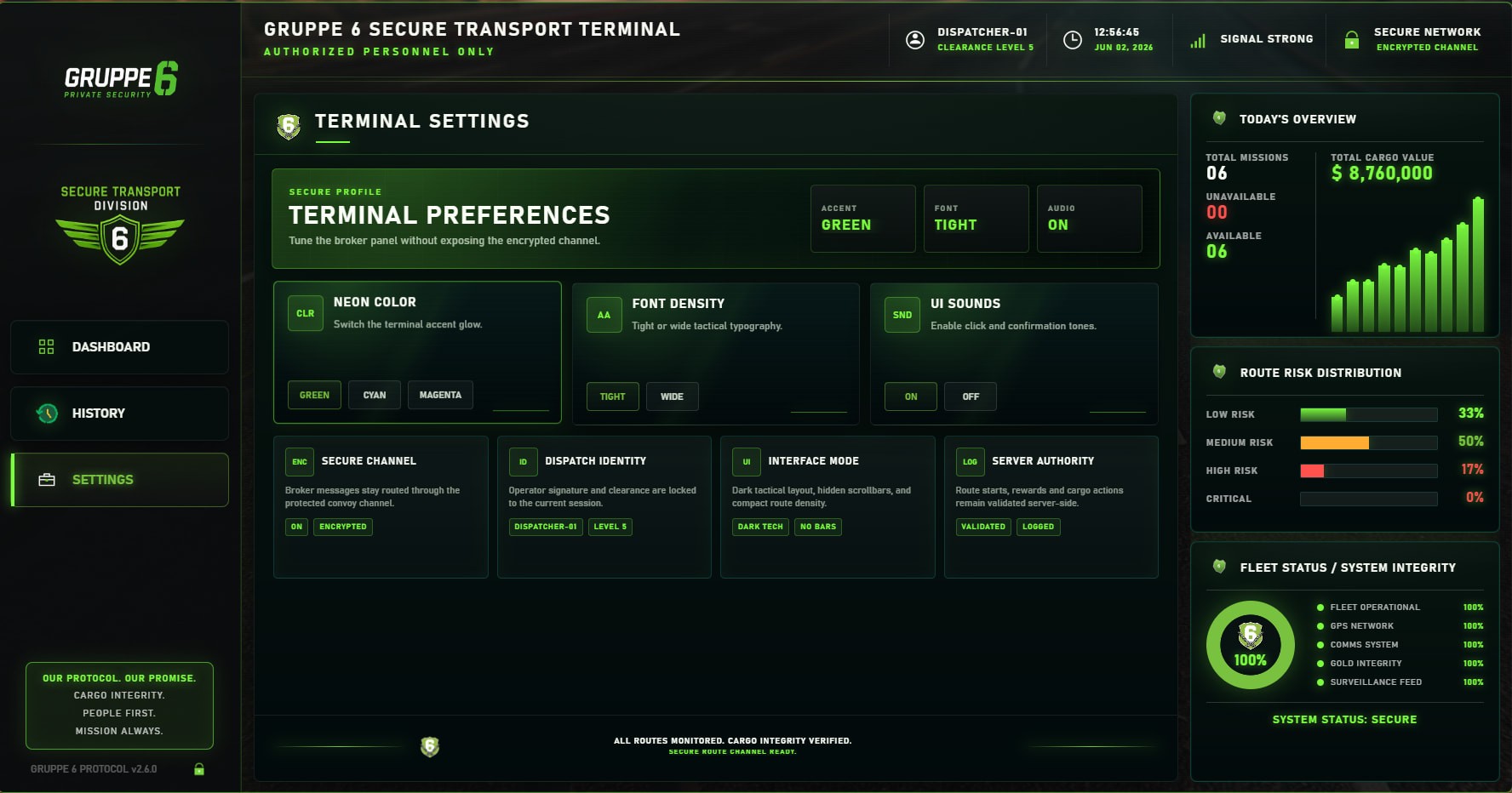Screen dimensions: 1512x793
Task: Click the GPS Network status row
Action: tap(1400, 626)
